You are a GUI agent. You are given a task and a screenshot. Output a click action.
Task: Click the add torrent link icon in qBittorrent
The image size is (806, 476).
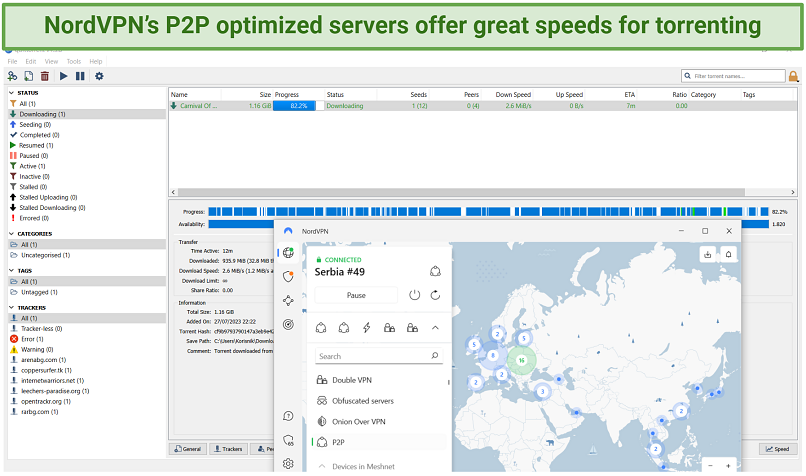(12, 76)
